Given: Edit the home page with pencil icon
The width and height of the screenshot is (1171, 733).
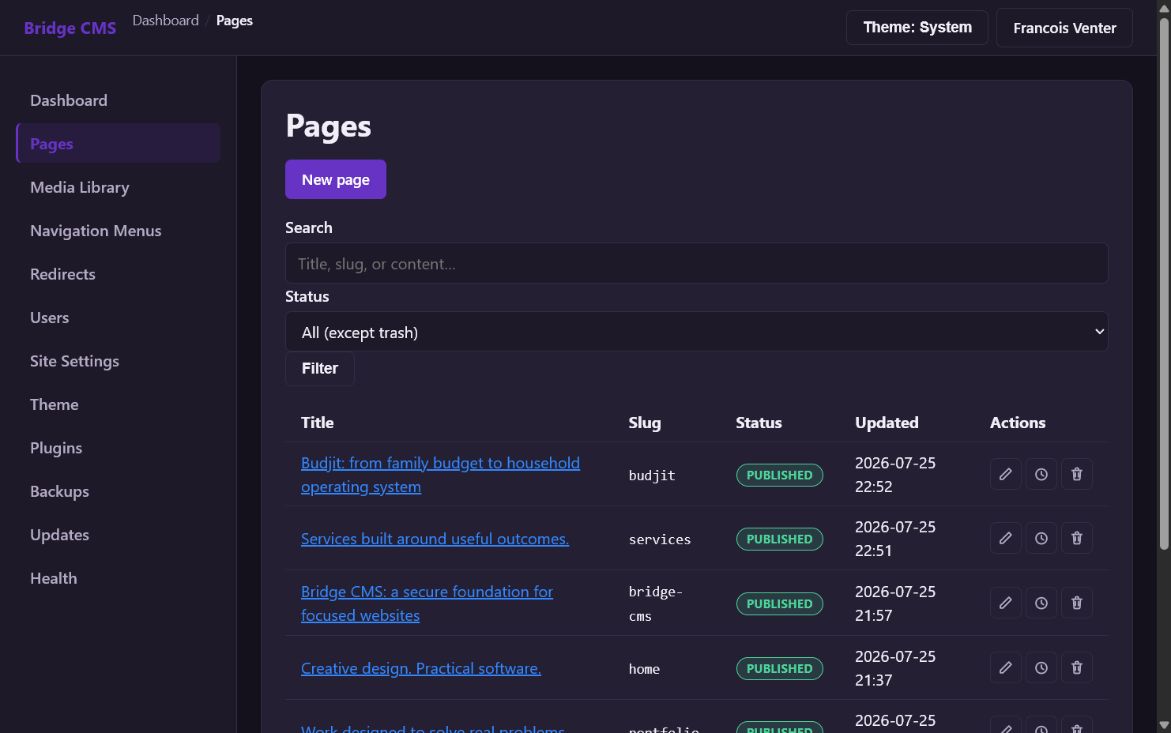Looking at the screenshot, I should point(1005,667).
